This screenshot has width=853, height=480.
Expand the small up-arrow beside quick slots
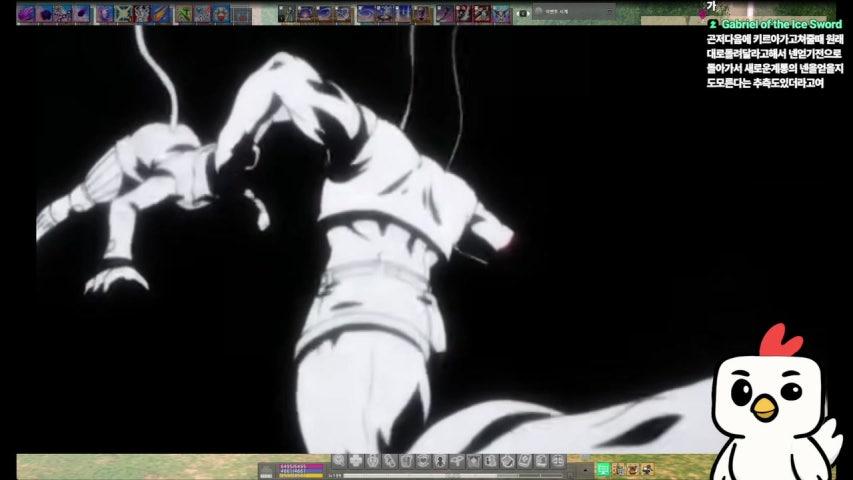click(585, 469)
